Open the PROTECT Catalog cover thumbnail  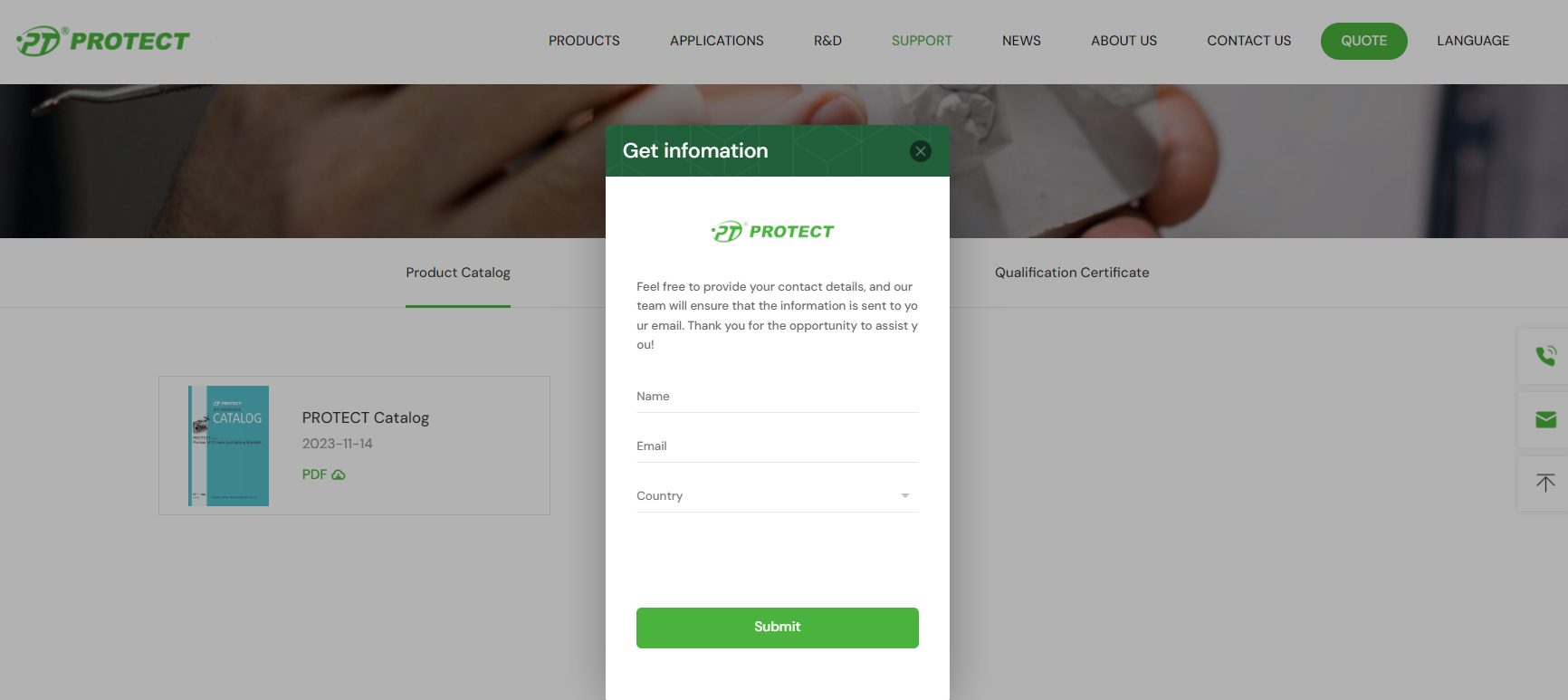click(x=228, y=446)
